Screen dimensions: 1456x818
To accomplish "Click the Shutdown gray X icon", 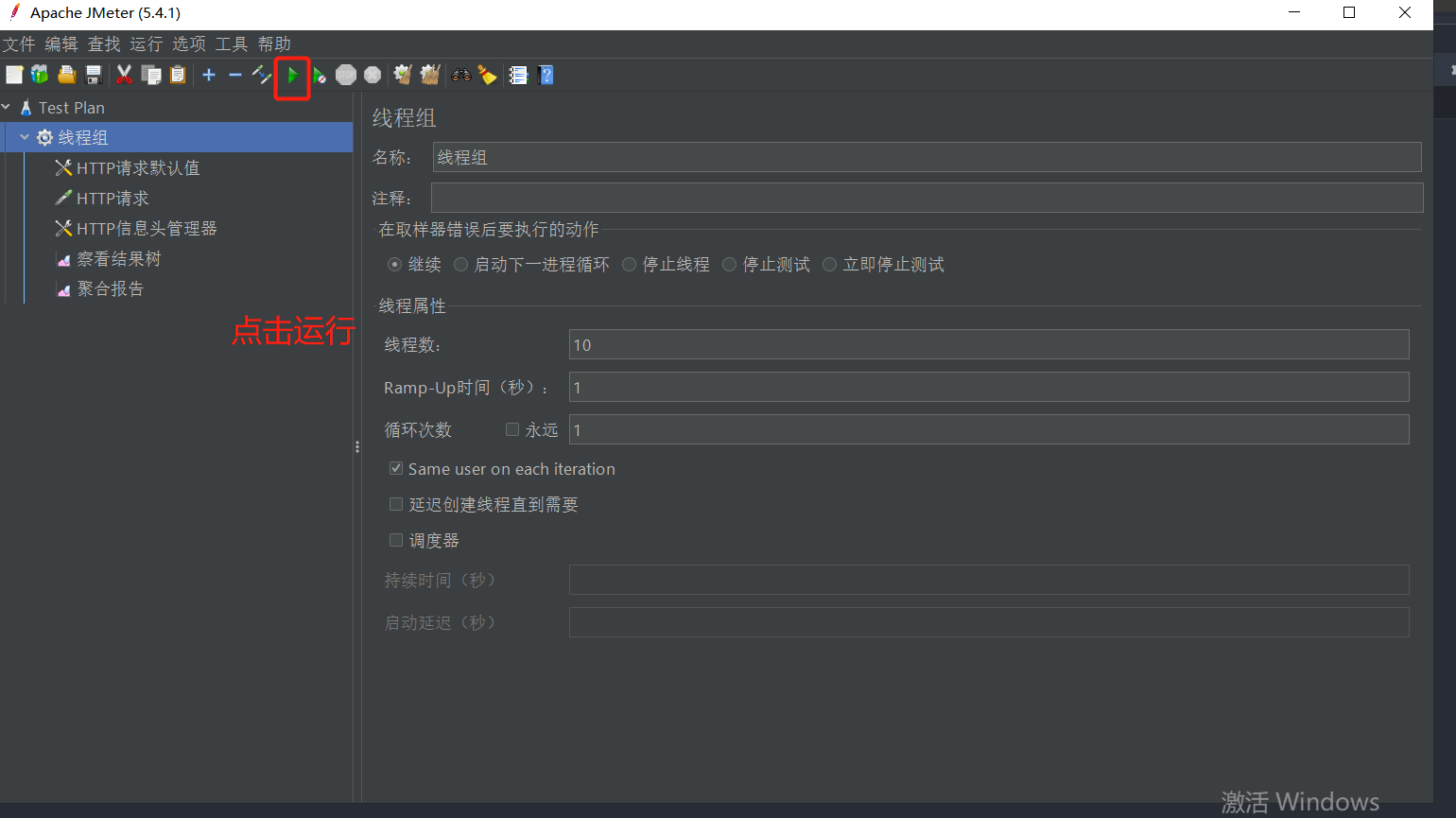I will 373,75.
